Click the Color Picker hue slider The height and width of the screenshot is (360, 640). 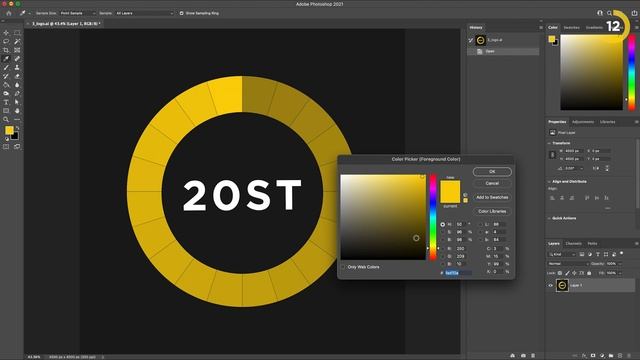click(x=433, y=218)
